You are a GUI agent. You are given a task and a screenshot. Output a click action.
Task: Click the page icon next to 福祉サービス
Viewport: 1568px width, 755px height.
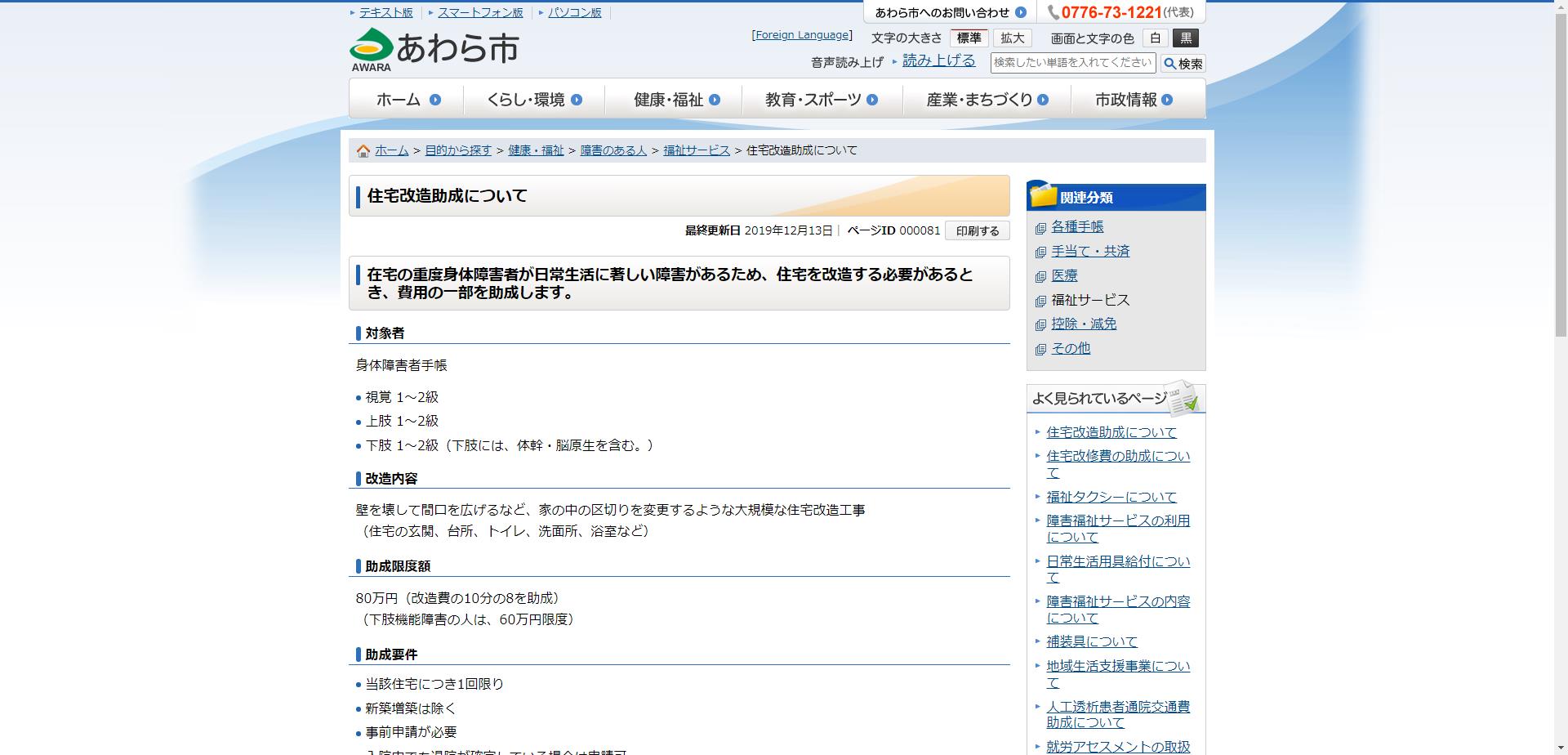click(1040, 302)
